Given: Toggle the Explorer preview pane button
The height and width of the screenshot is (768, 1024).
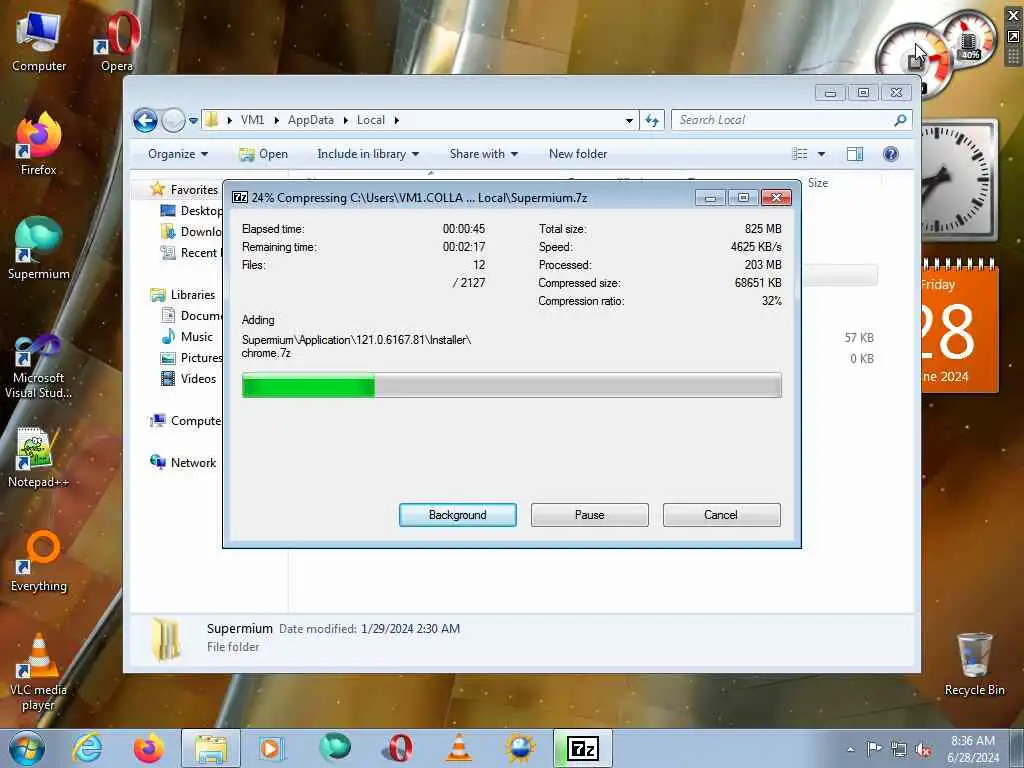Looking at the screenshot, I should click(x=854, y=154).
